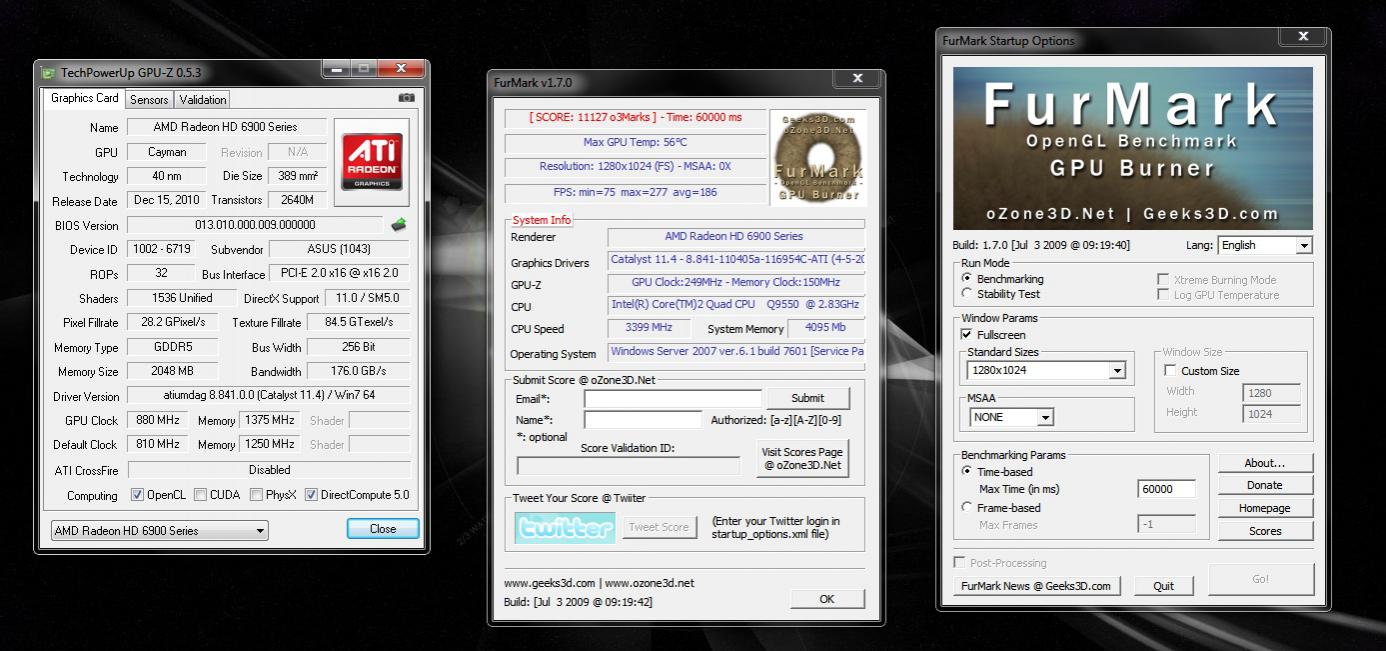
Task: Toggle the DirectCompute 5.0 checkbox
Action: [x=312, y=495]
